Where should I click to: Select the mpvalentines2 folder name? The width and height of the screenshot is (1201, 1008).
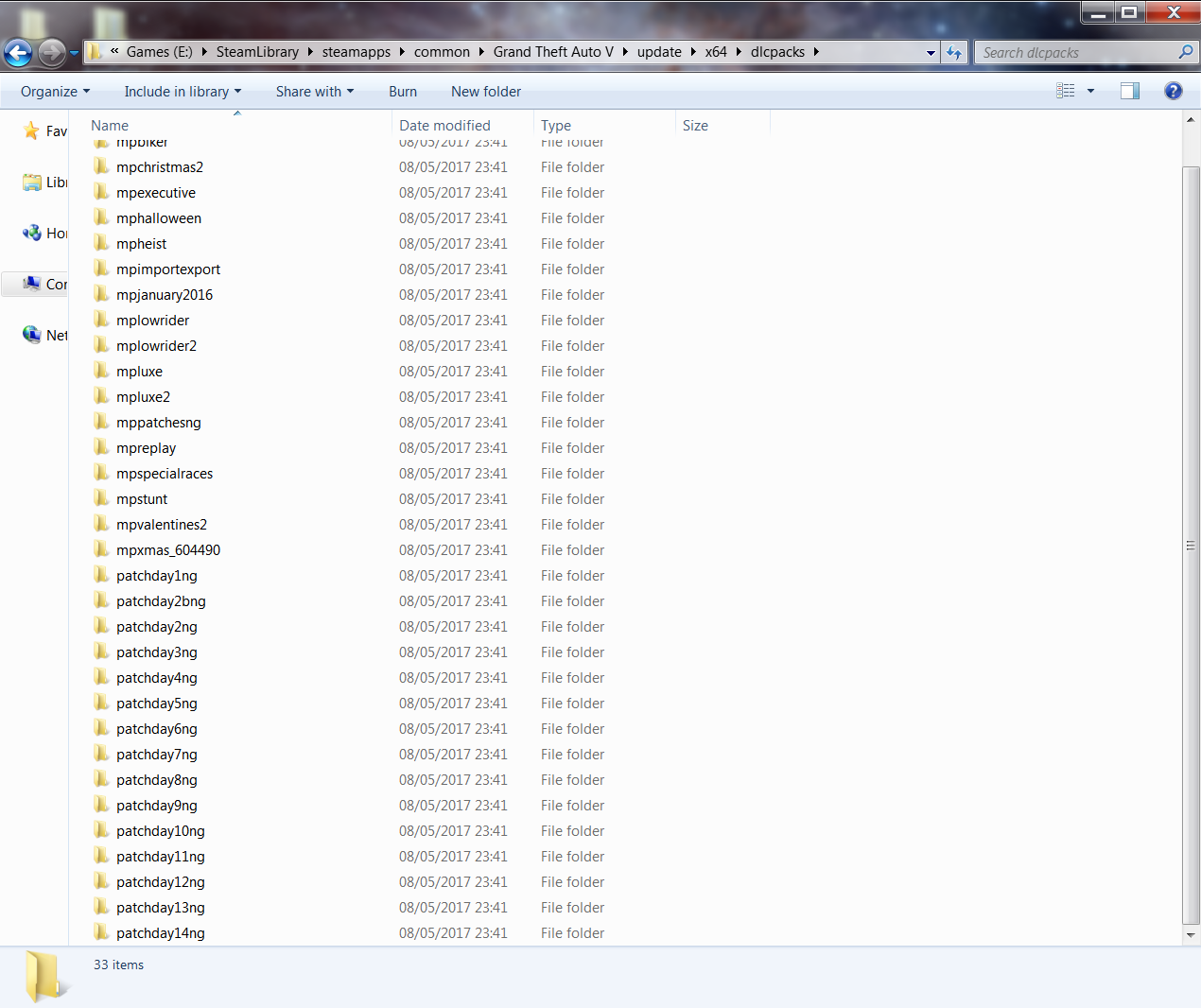pos(162,525)
